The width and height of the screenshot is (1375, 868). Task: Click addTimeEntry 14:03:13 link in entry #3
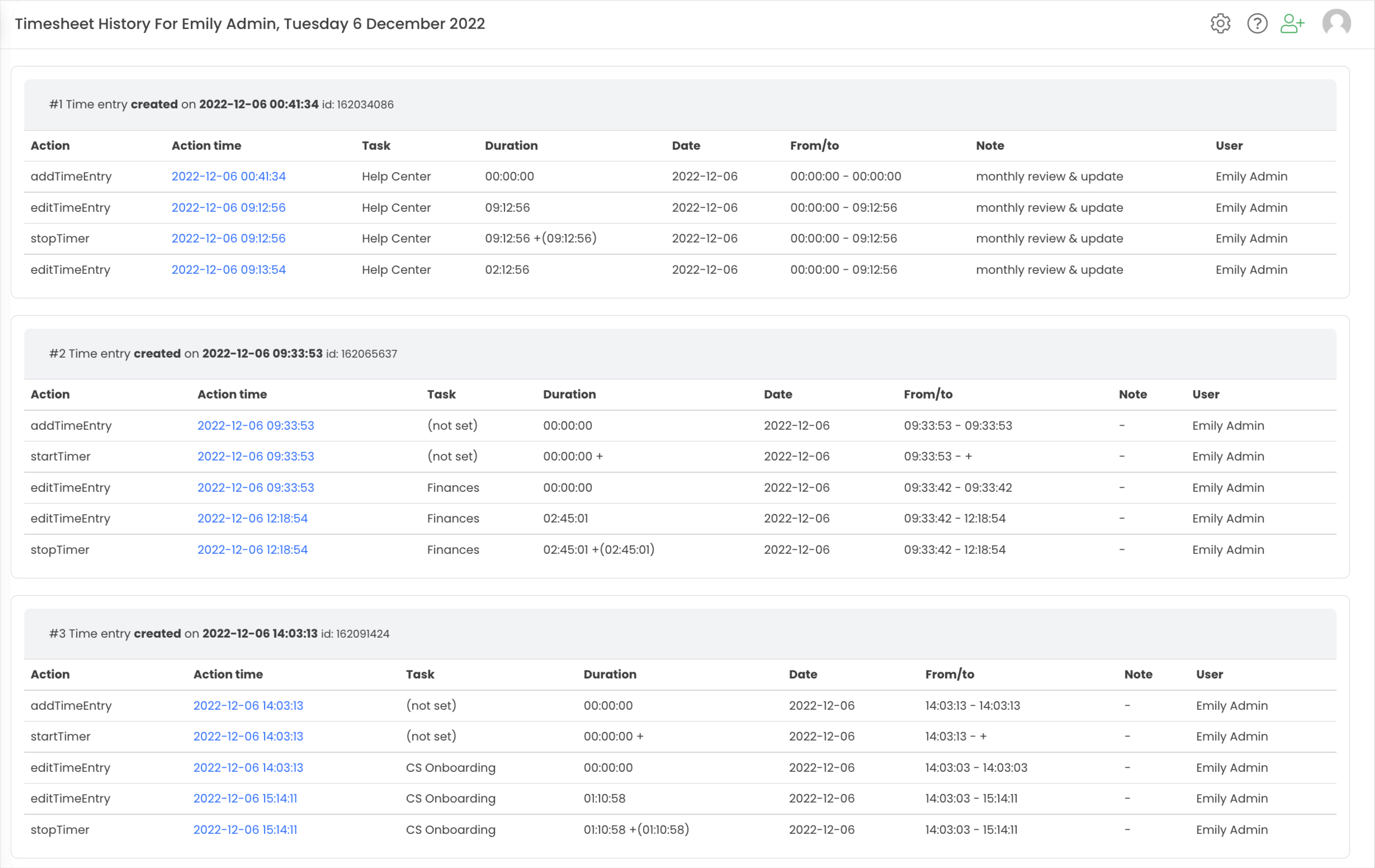pos(248,705)
